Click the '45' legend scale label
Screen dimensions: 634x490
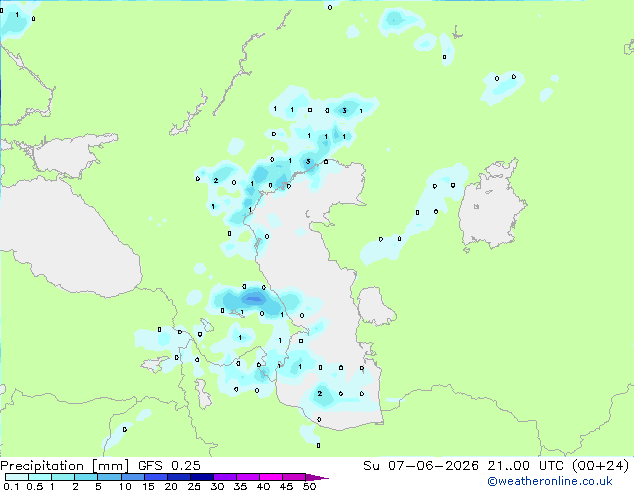tap(286, 486)
